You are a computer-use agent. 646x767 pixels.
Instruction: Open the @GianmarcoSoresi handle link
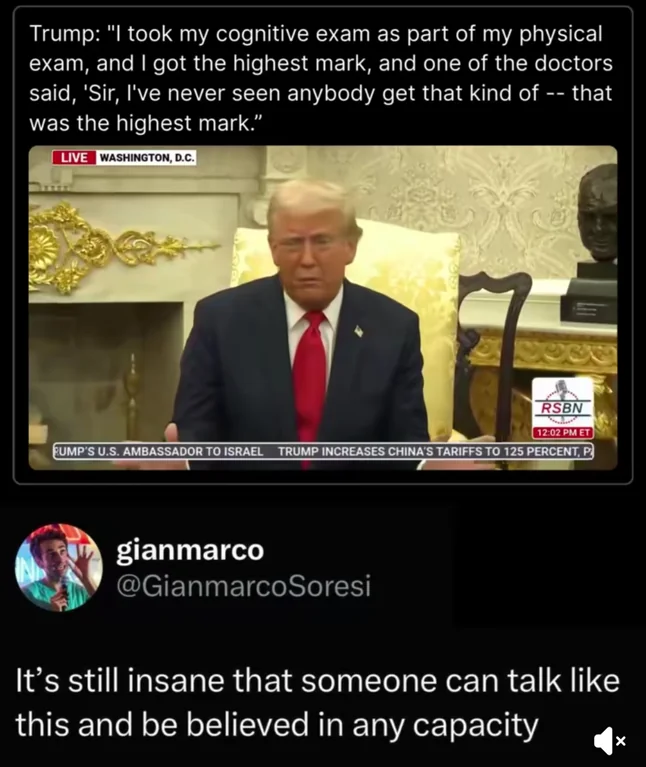(x=244, y=586)
